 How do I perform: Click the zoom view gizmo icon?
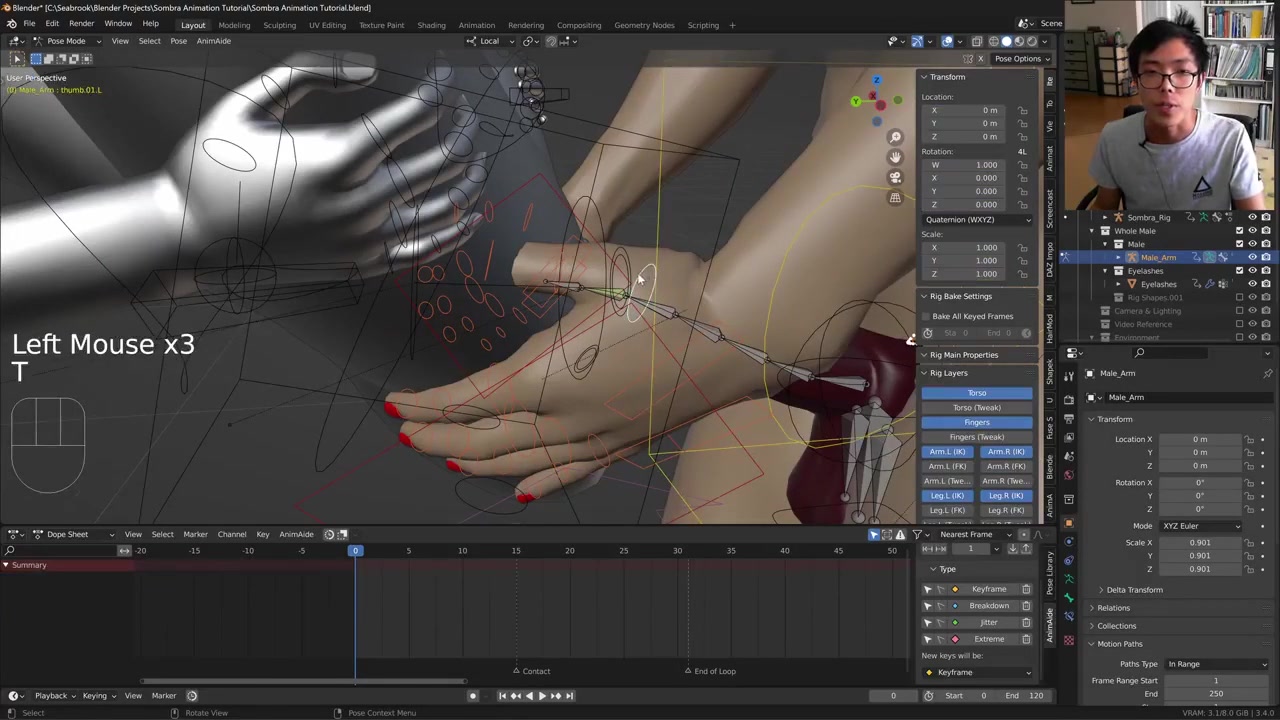point(895,137)
